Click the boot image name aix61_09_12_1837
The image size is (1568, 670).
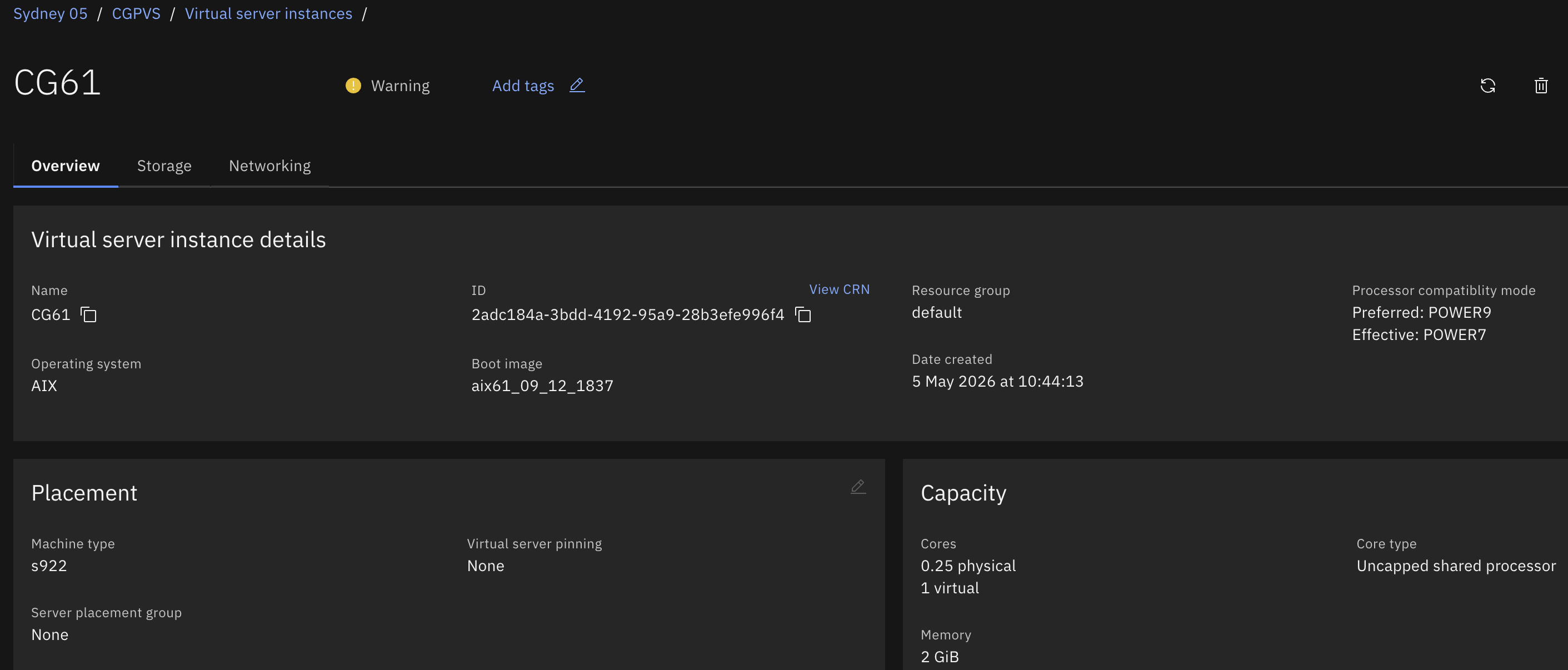tap(542, 386)
